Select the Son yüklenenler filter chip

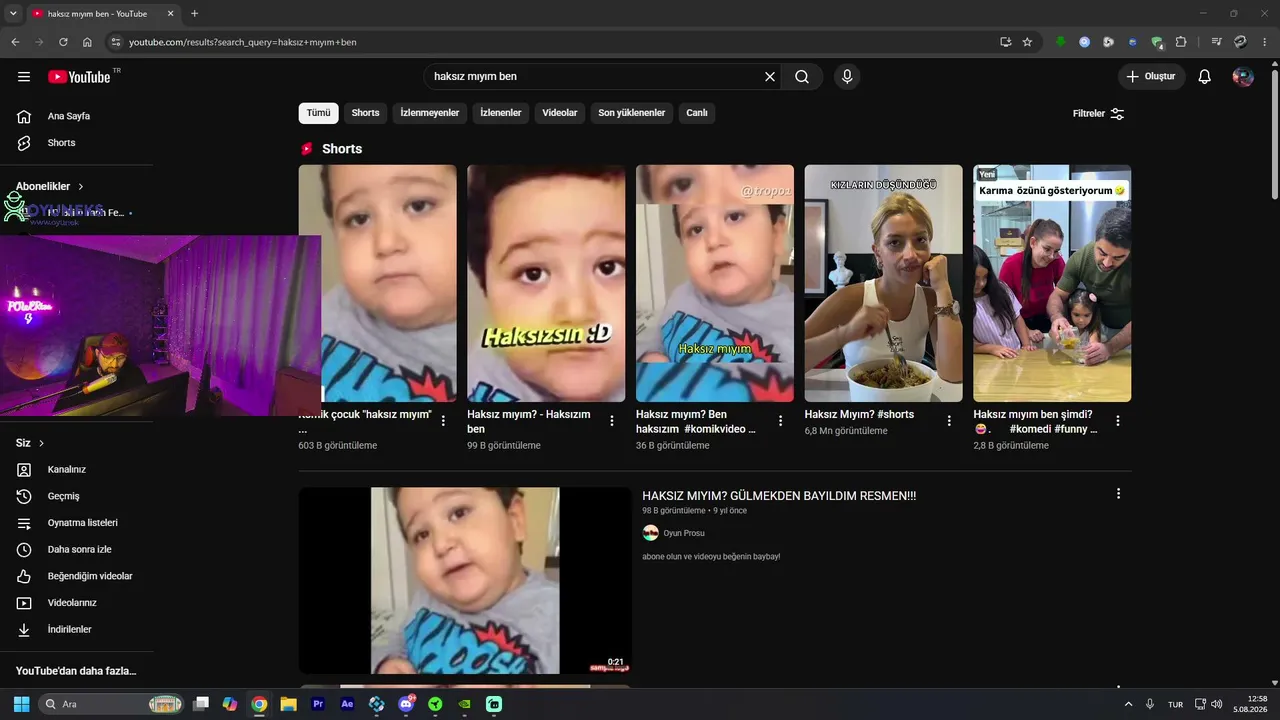632,113
